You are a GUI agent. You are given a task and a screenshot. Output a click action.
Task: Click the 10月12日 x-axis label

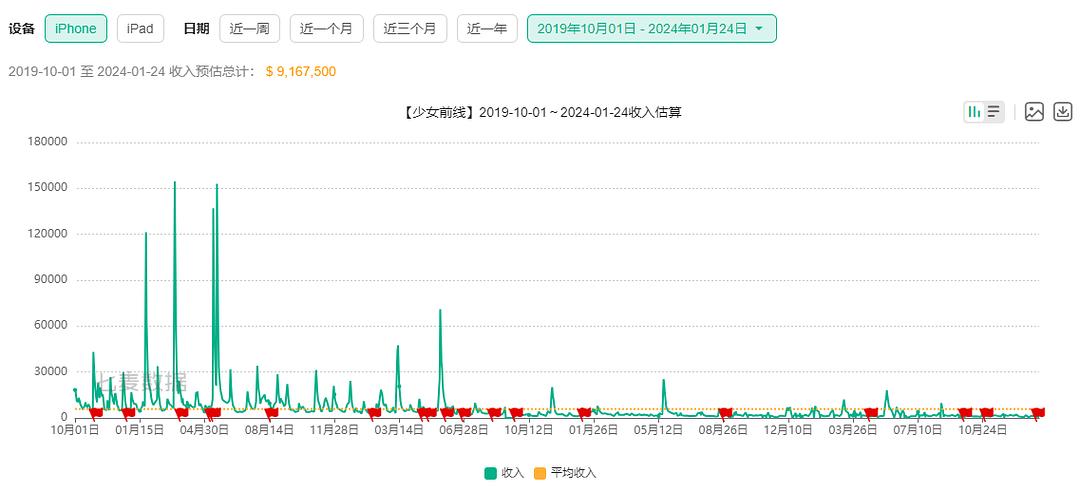(x=530, y=430)
